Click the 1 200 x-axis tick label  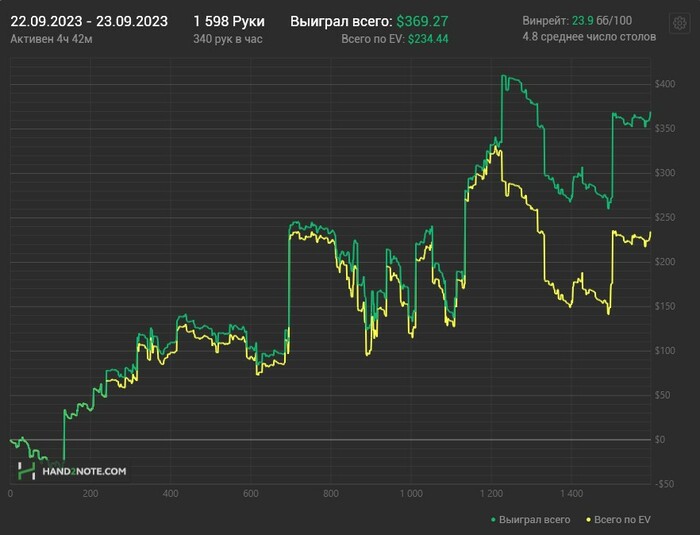(492, 494)
